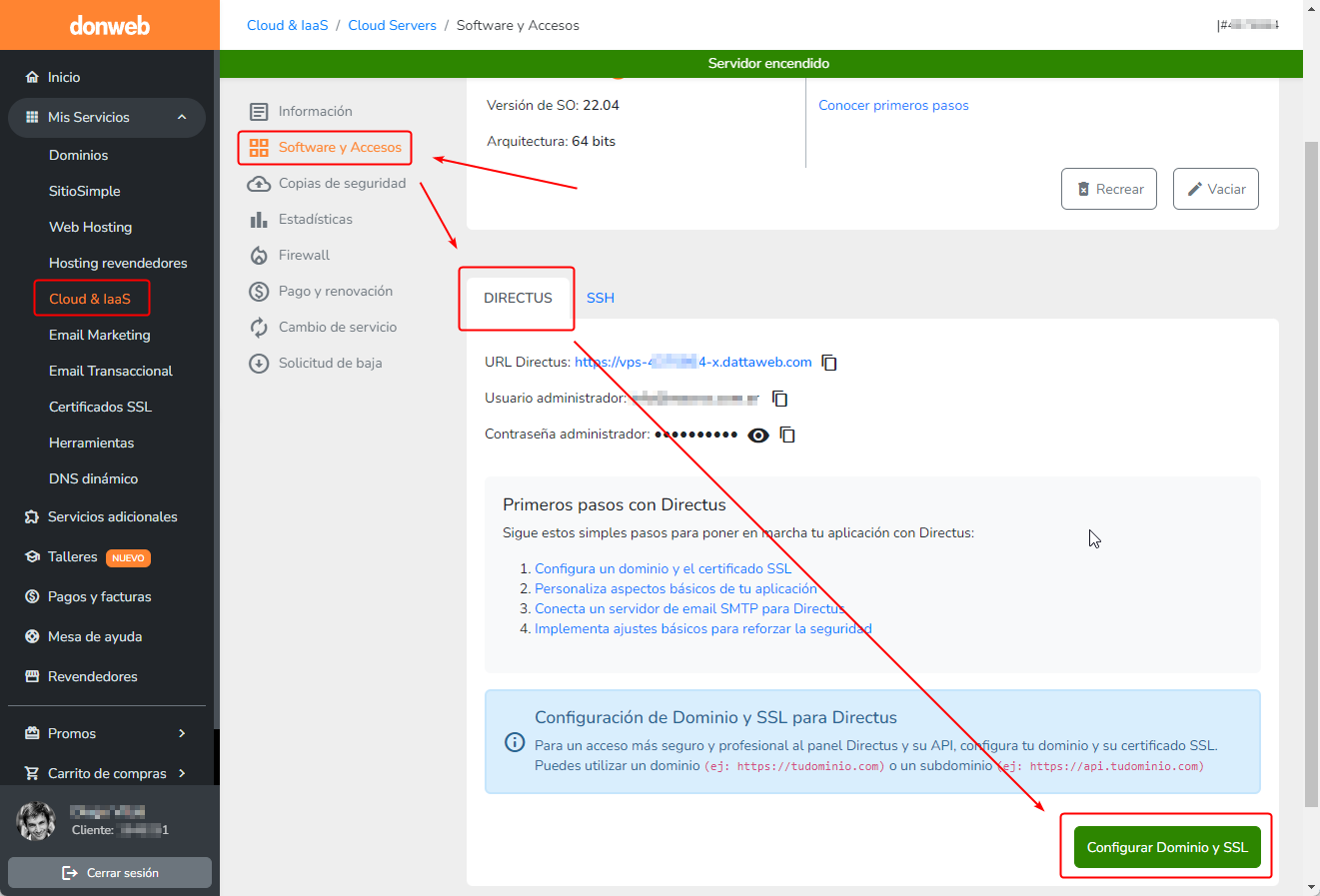Collapse the Mis Servicios menu chevron
Viewport: 1320px width, 896px height.
182,117
